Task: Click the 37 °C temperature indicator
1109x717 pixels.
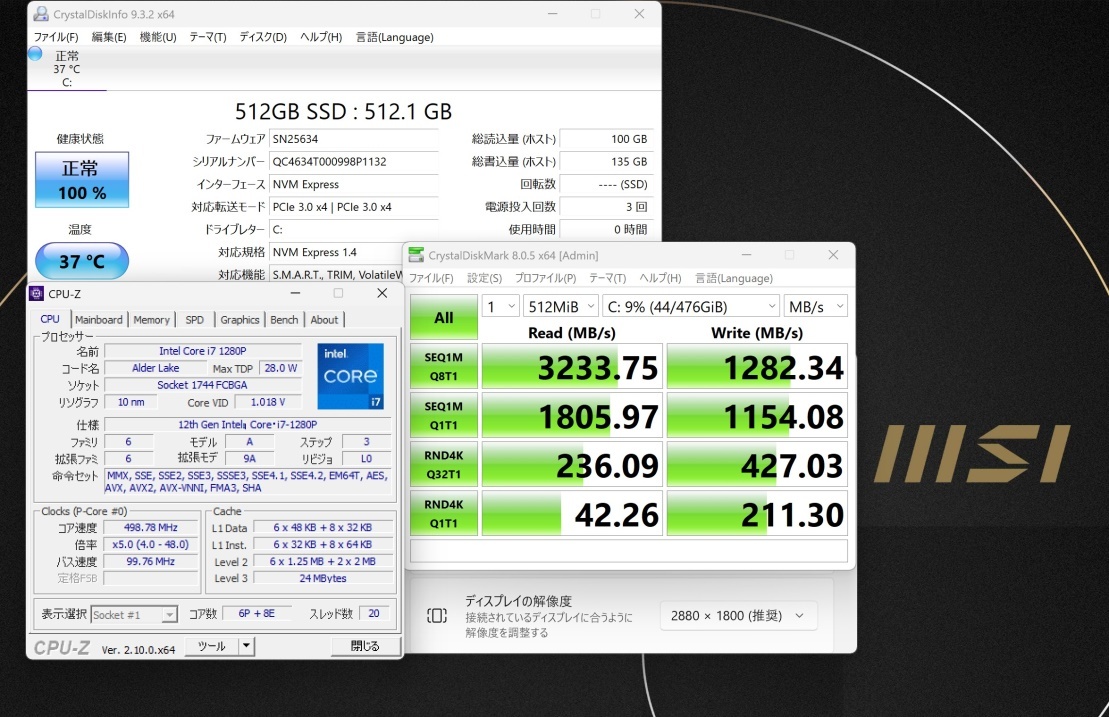Action: pos(82,262)
